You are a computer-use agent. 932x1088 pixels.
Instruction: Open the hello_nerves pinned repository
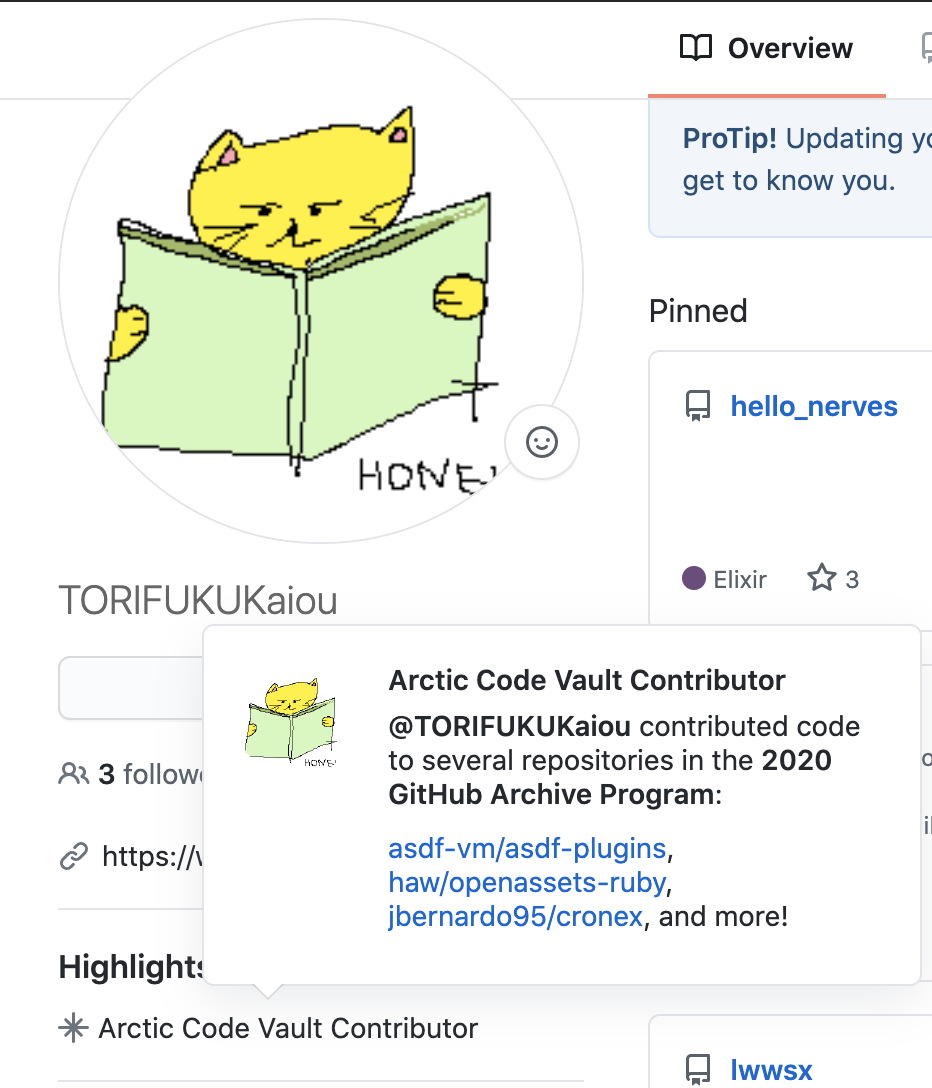[x=814, y=407]
